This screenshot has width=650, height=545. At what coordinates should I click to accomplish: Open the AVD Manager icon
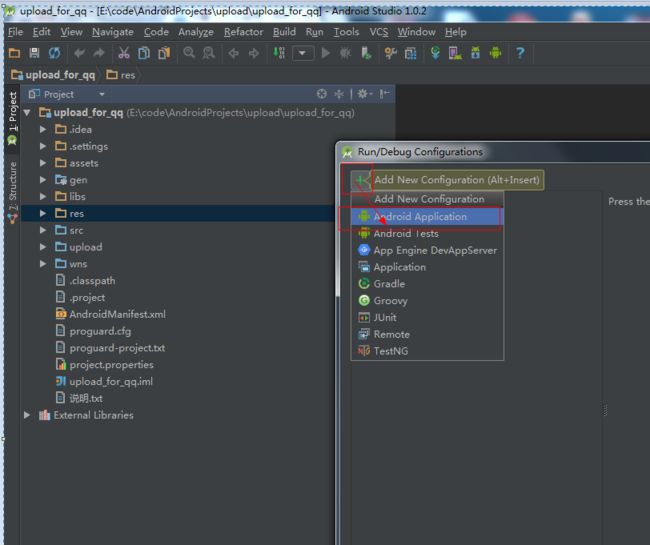455,53
